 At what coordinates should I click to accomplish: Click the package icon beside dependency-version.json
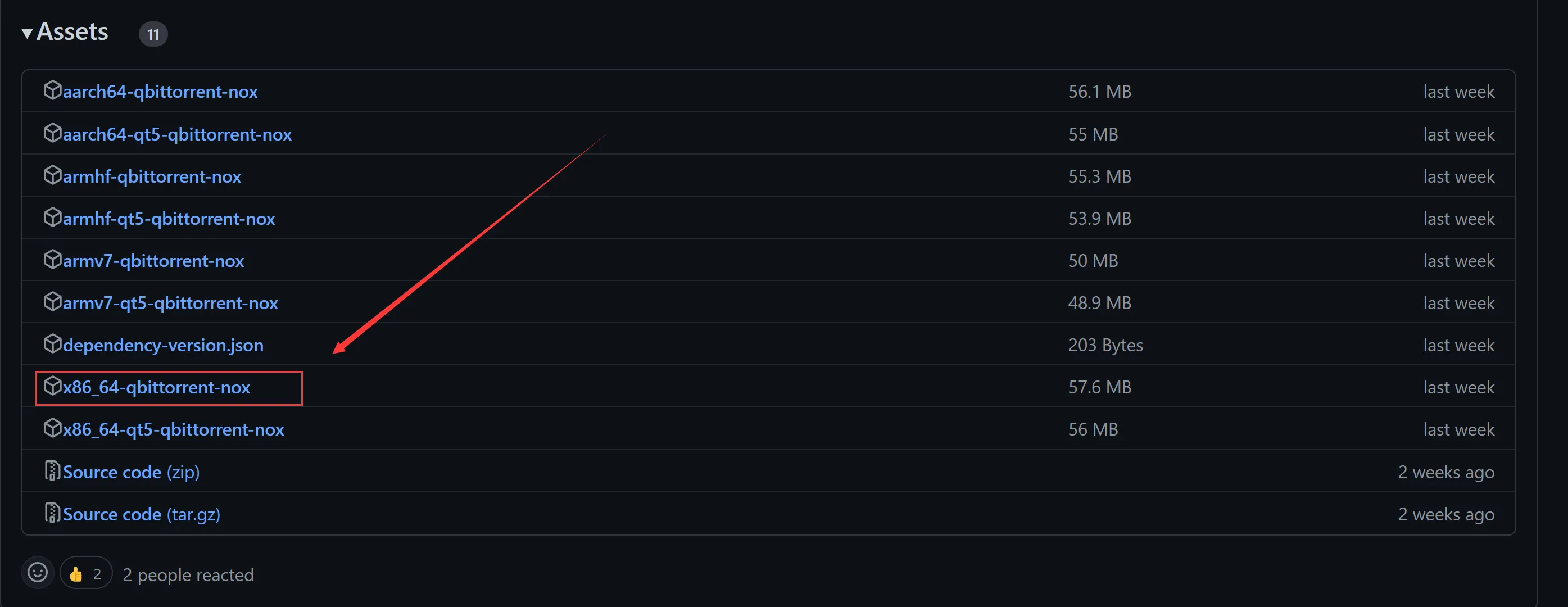53,343
